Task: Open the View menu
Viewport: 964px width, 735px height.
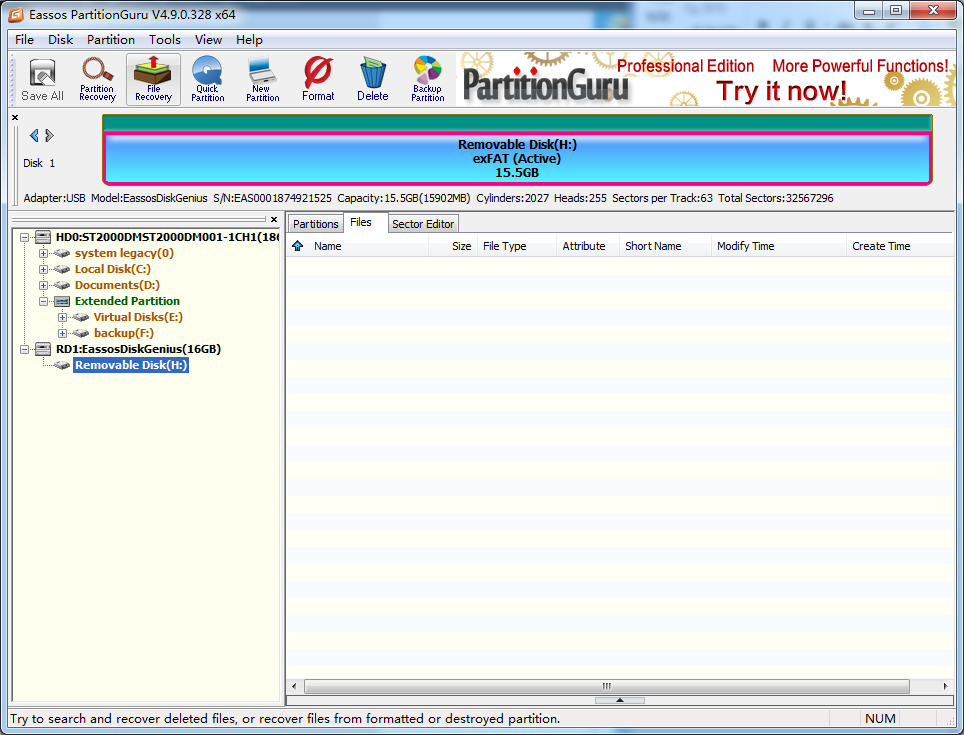Action: (x=208, y=39)
